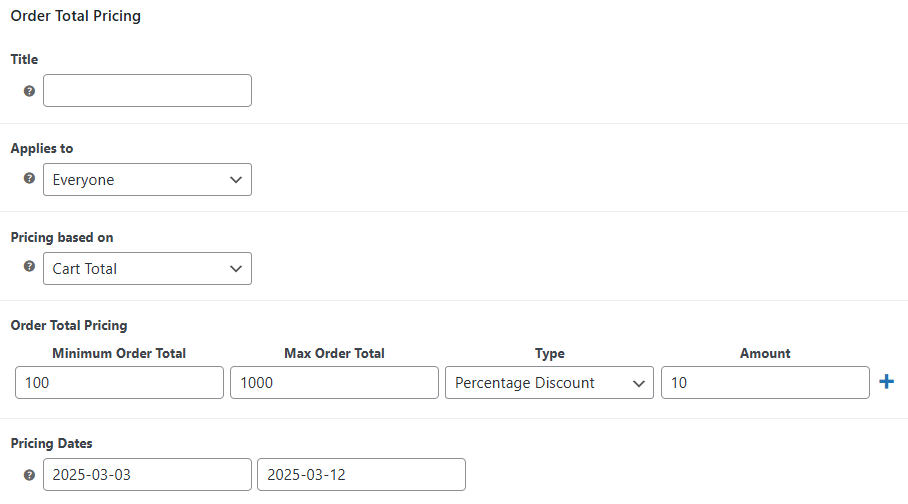Click the Amount column label
Image resolution: width=908 pixels, height=504 pixels.
click(765, 353)
